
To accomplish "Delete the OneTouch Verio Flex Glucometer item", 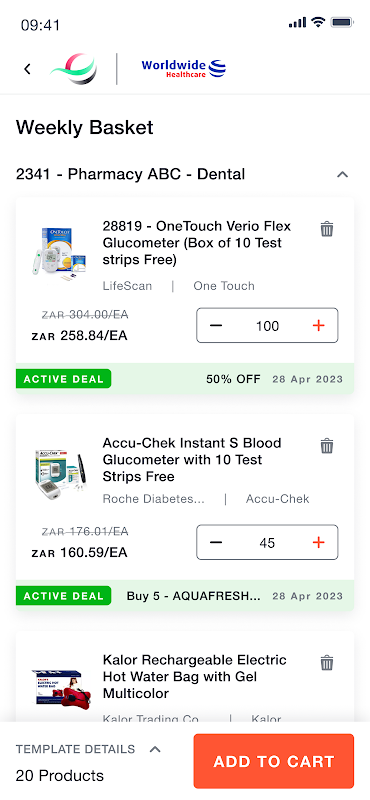I will [327, 229].
